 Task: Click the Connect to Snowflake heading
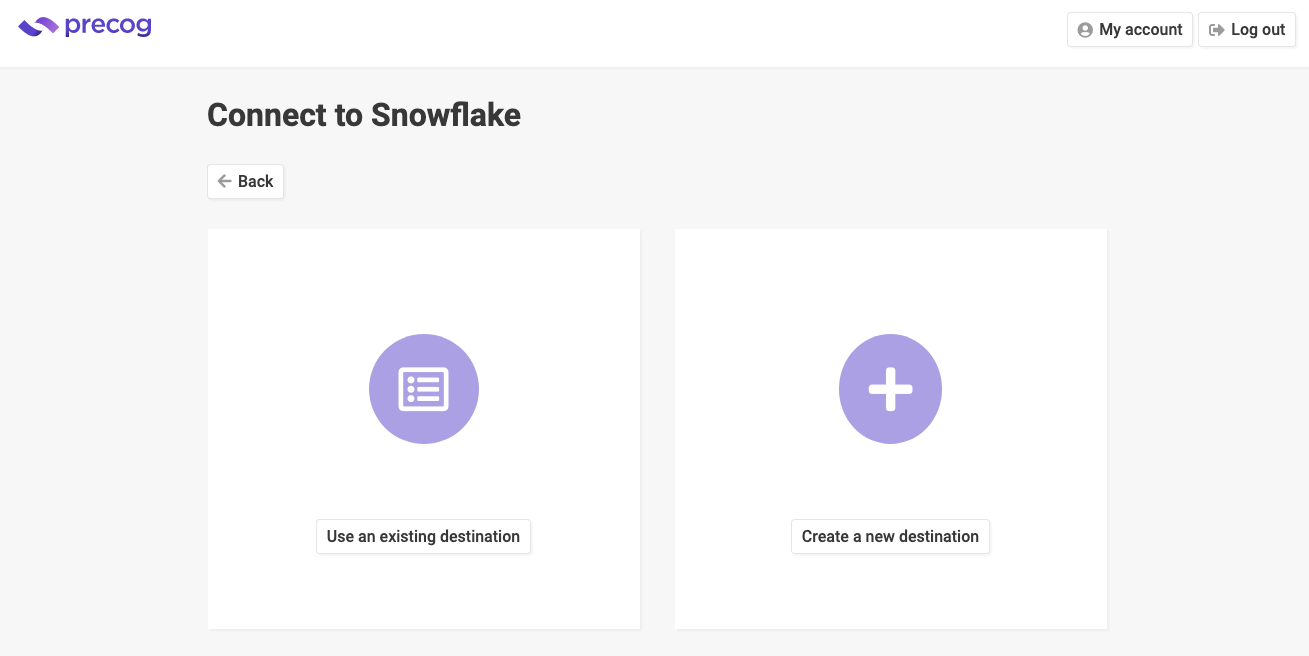tap(364, 115)
